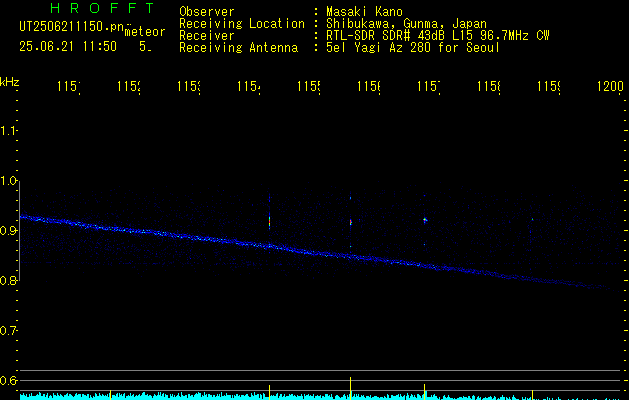Click the 1200 time axis label

tap(610, 86)
